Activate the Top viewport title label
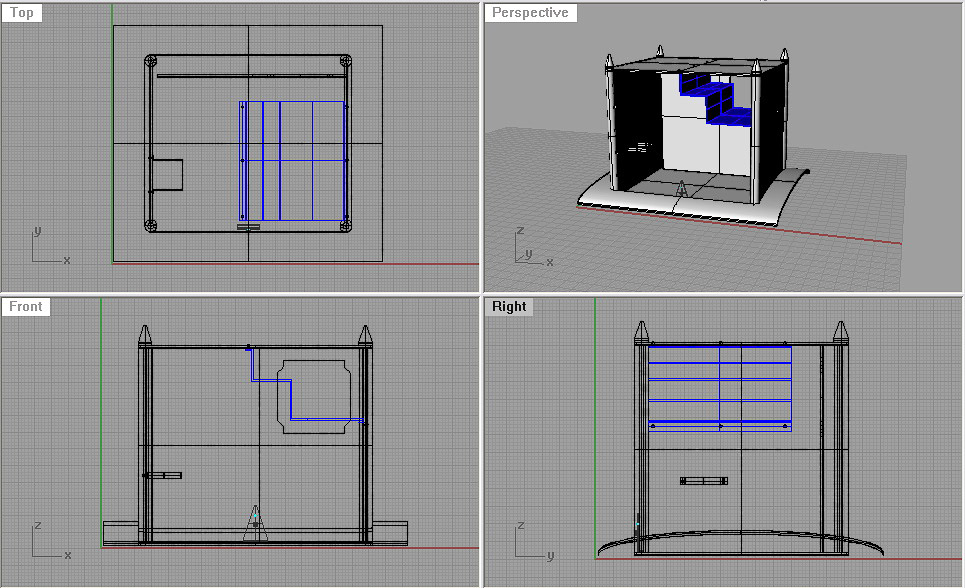The width and height of the screenshot is (965, 588). coord(22,12)
